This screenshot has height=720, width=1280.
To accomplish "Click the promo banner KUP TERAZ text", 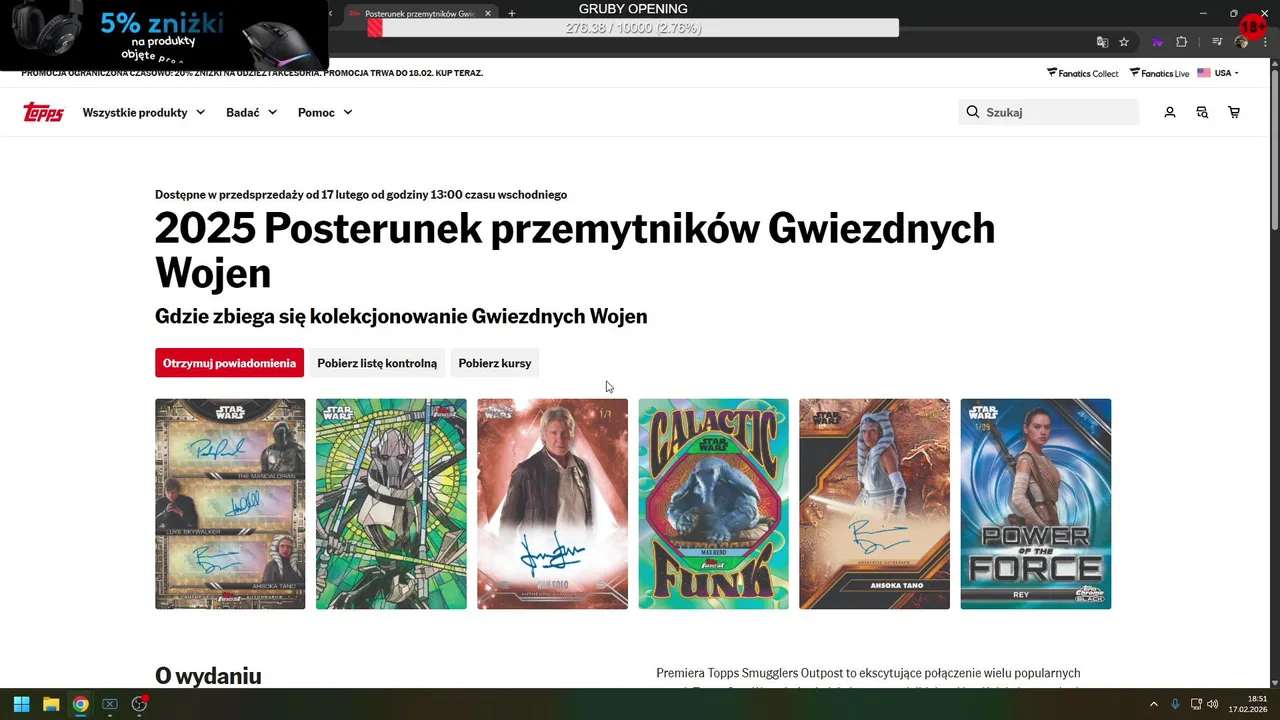I will point(461,73).
